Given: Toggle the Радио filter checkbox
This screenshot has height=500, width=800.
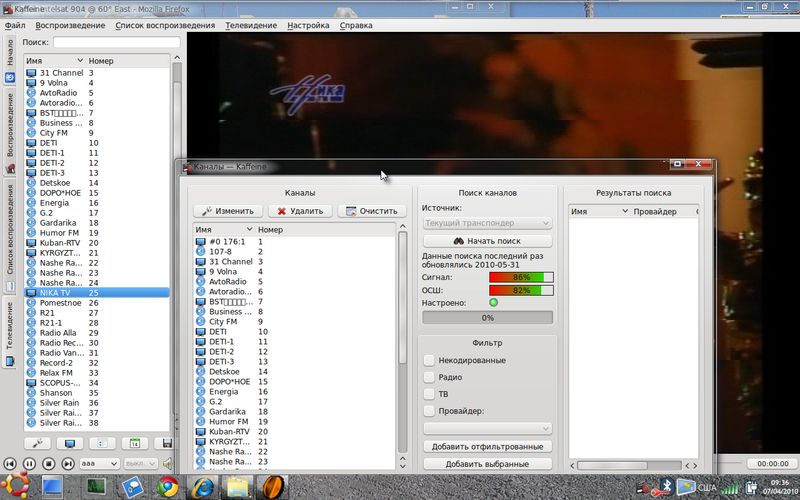Looking at the screenshot, I should (x=429, y=377).
